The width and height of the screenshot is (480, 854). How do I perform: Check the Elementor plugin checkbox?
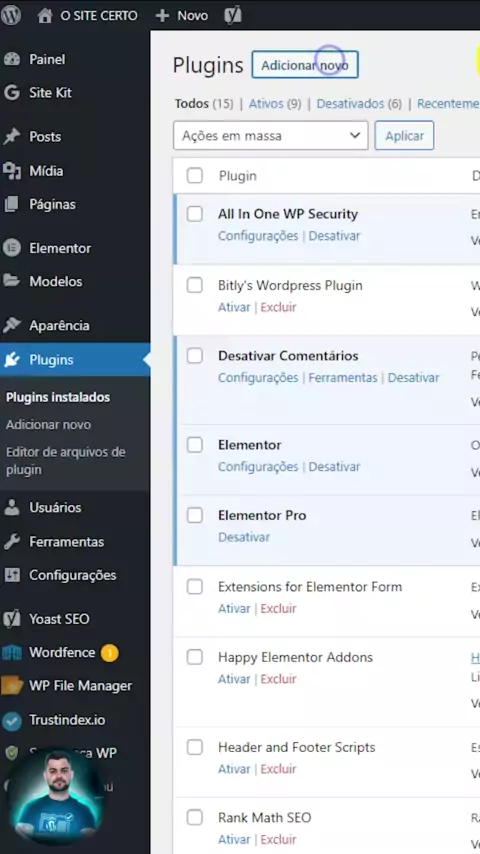tap(195, 445)
